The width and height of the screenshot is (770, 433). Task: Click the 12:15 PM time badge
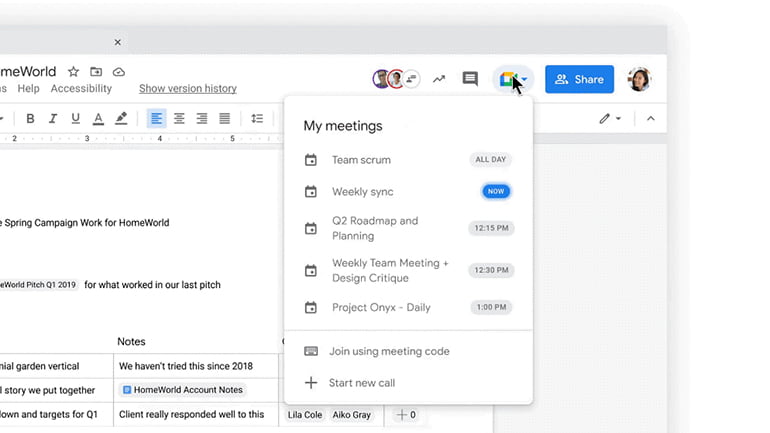[491, 228]
